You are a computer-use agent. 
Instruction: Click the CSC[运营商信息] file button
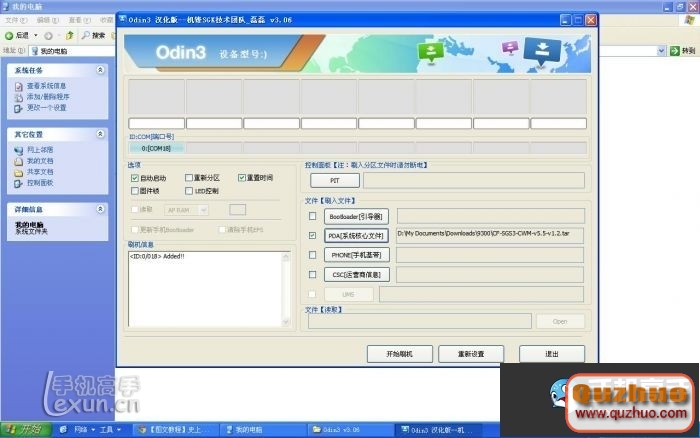(x=356, y=275)
